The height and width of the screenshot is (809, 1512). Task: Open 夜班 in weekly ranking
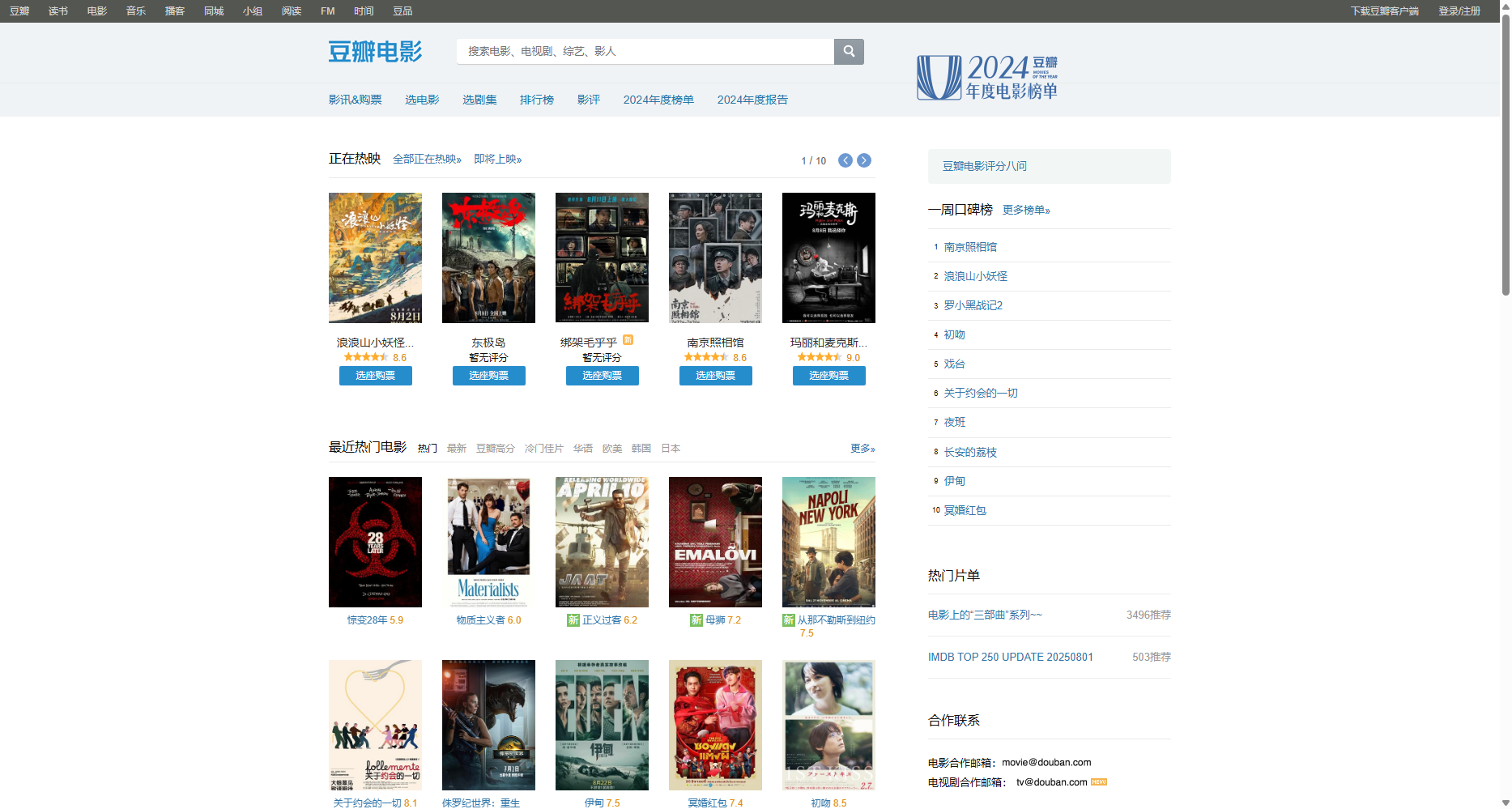click(x=955, y=422)
